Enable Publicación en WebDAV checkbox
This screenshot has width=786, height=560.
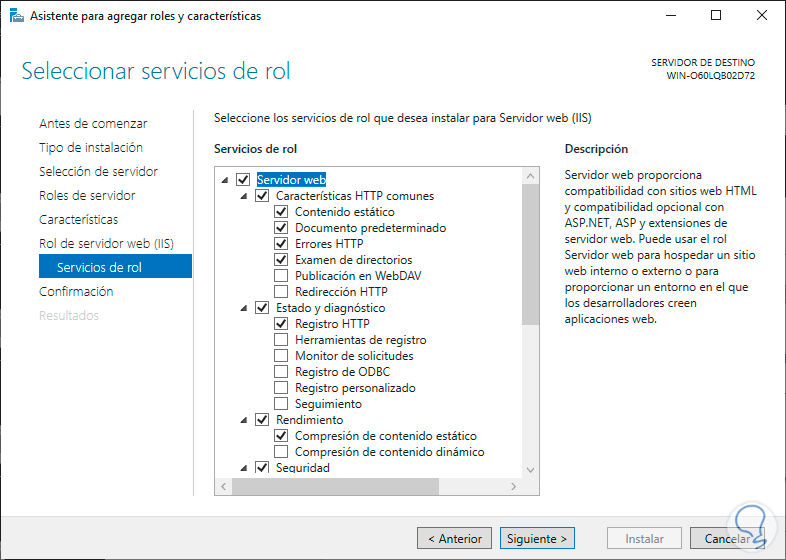point(281,276)
